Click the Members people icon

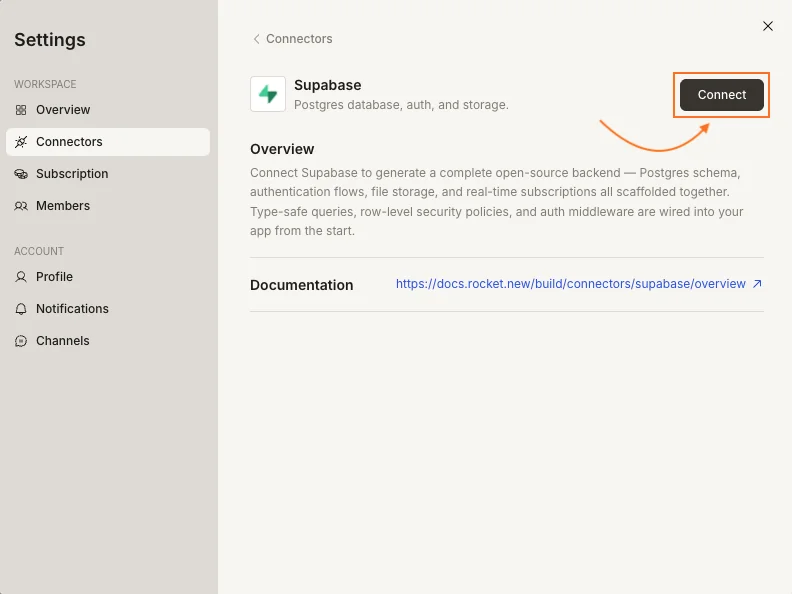(21, 206)
